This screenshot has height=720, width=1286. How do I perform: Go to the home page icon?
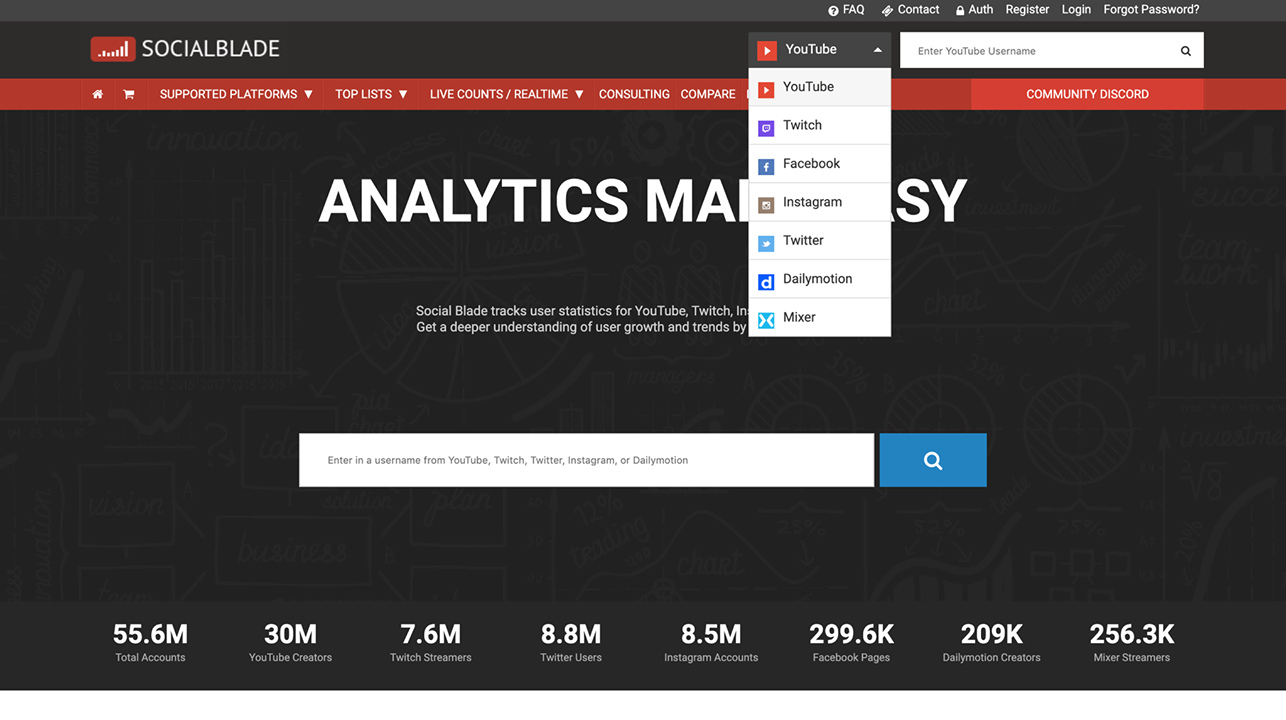[x=98, y=94]
